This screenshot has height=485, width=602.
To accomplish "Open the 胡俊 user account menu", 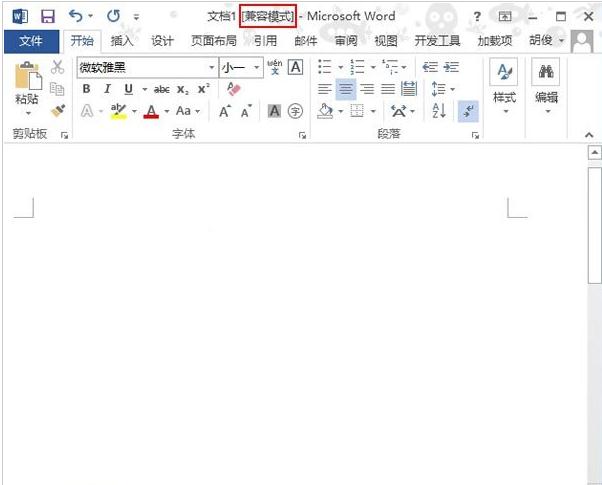I will point(546,40).
